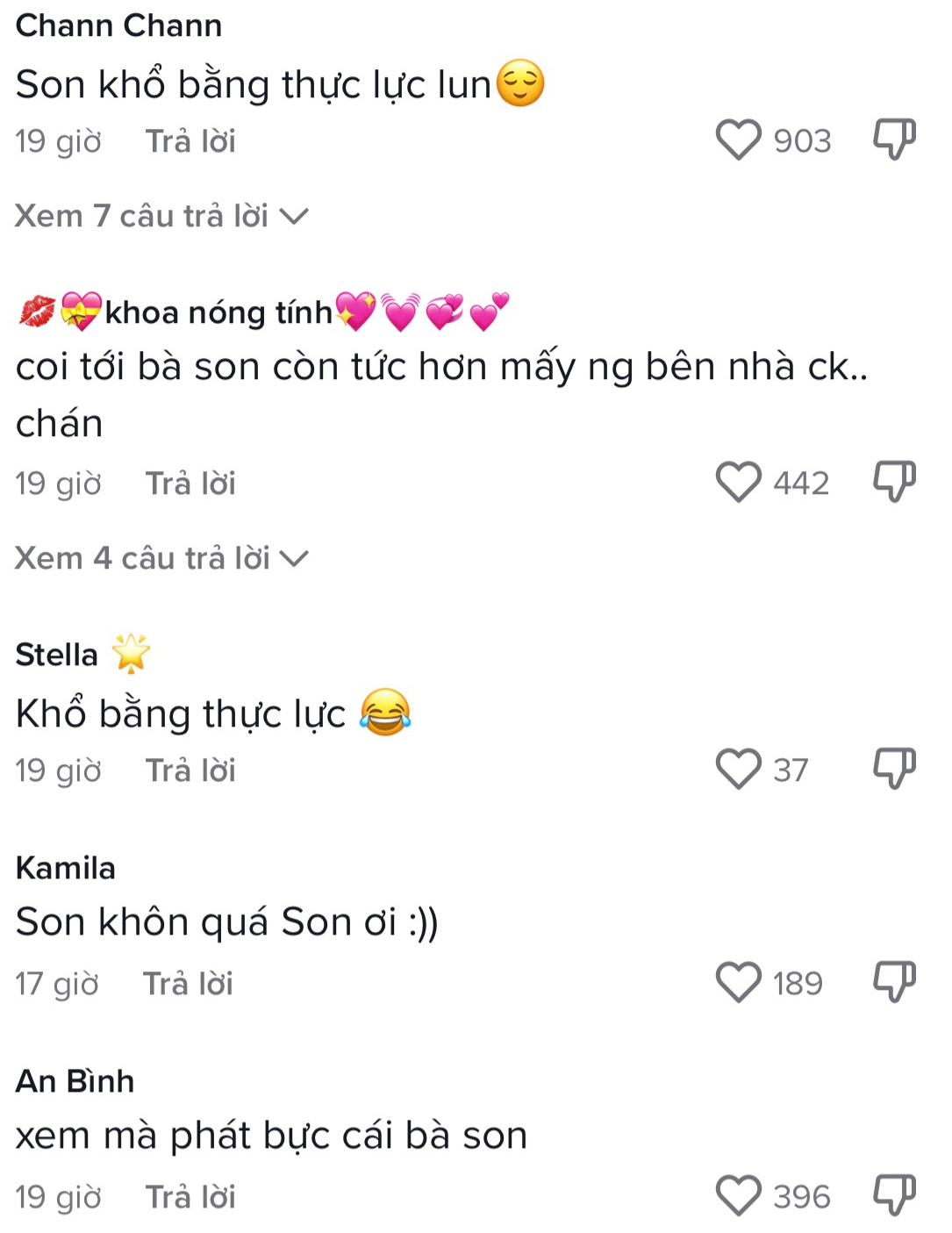Open Kamila's profile from username
The width and height of the screenshot is (952, 1233).
tap(66, 868)
